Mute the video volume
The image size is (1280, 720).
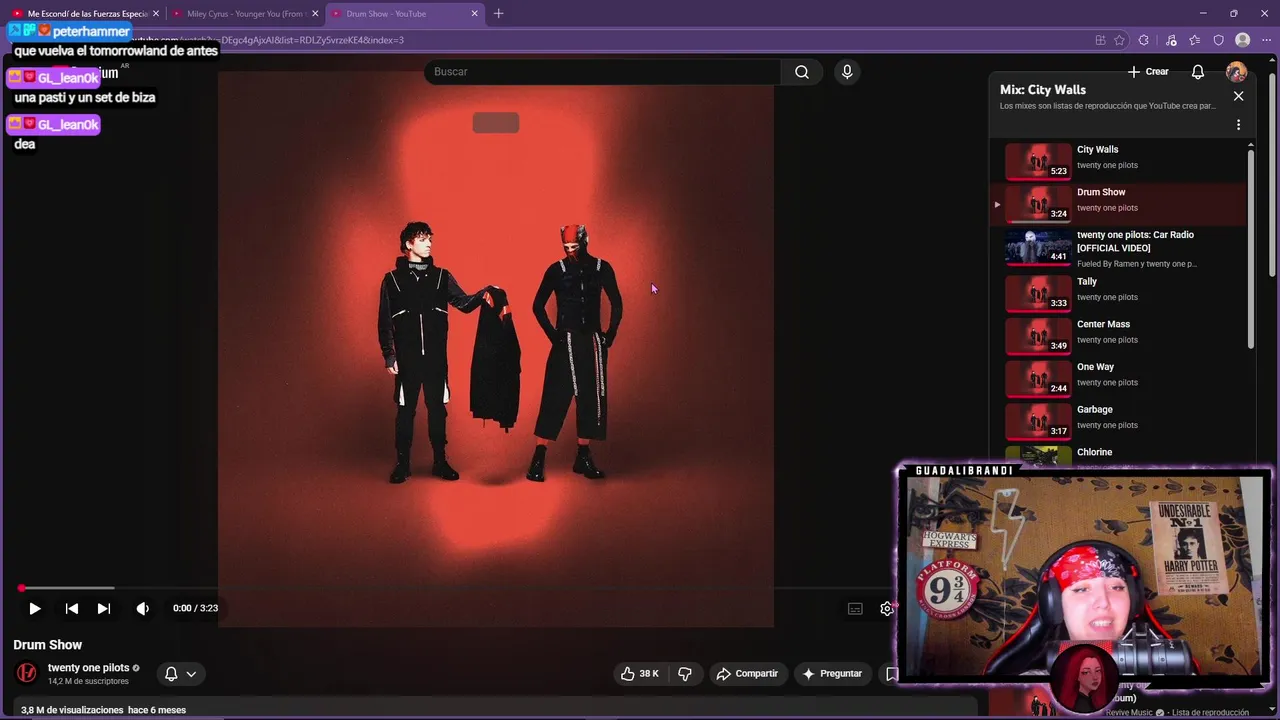pos(143,608)
